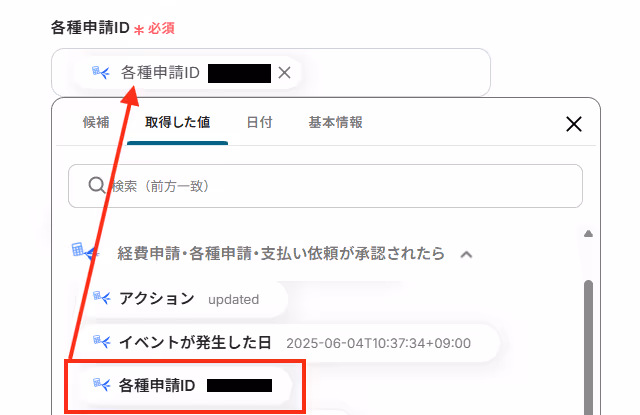Focus the 検索(前方一致) search field

(x=325, y=186)
